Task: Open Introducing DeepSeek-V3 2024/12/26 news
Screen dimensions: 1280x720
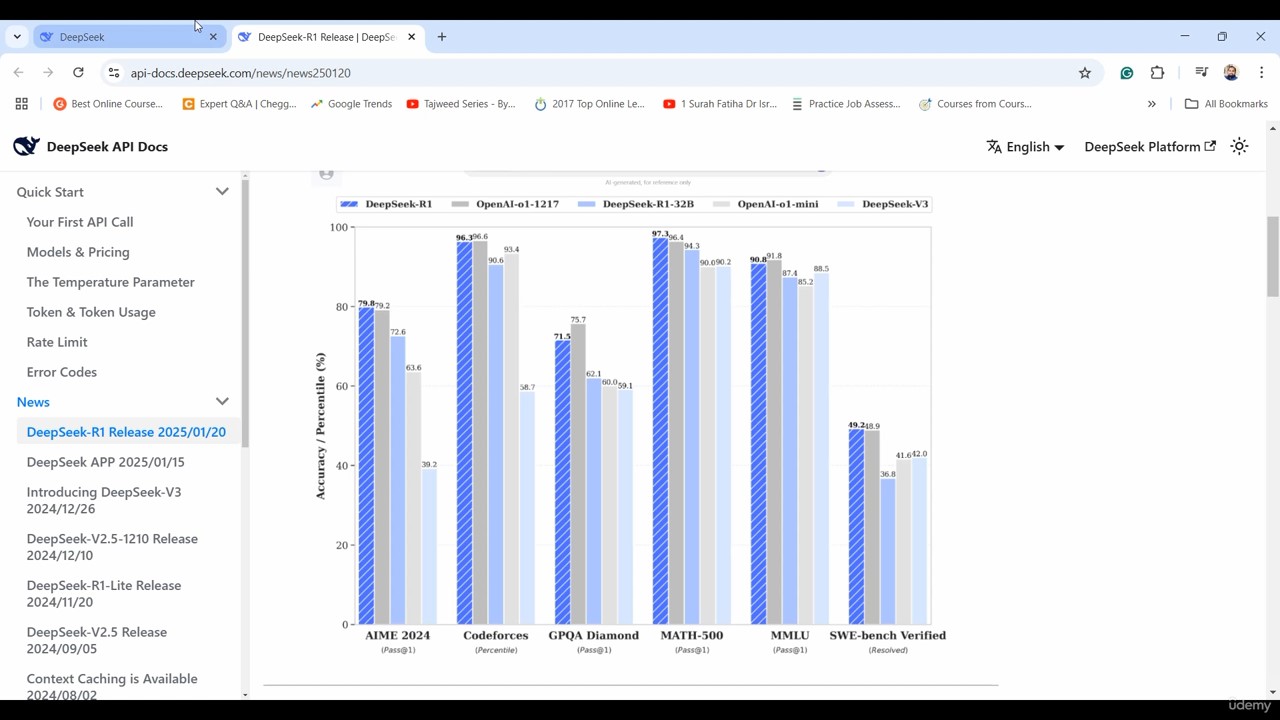Action: tap(104, 500)
